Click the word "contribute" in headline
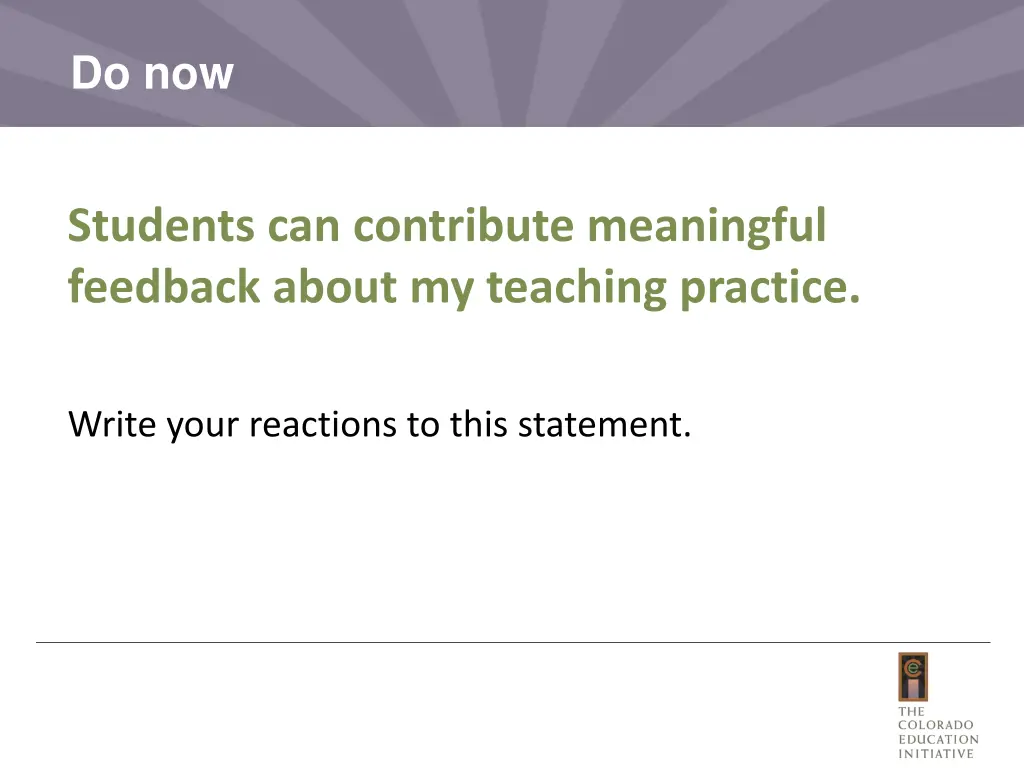 point(464,225)
